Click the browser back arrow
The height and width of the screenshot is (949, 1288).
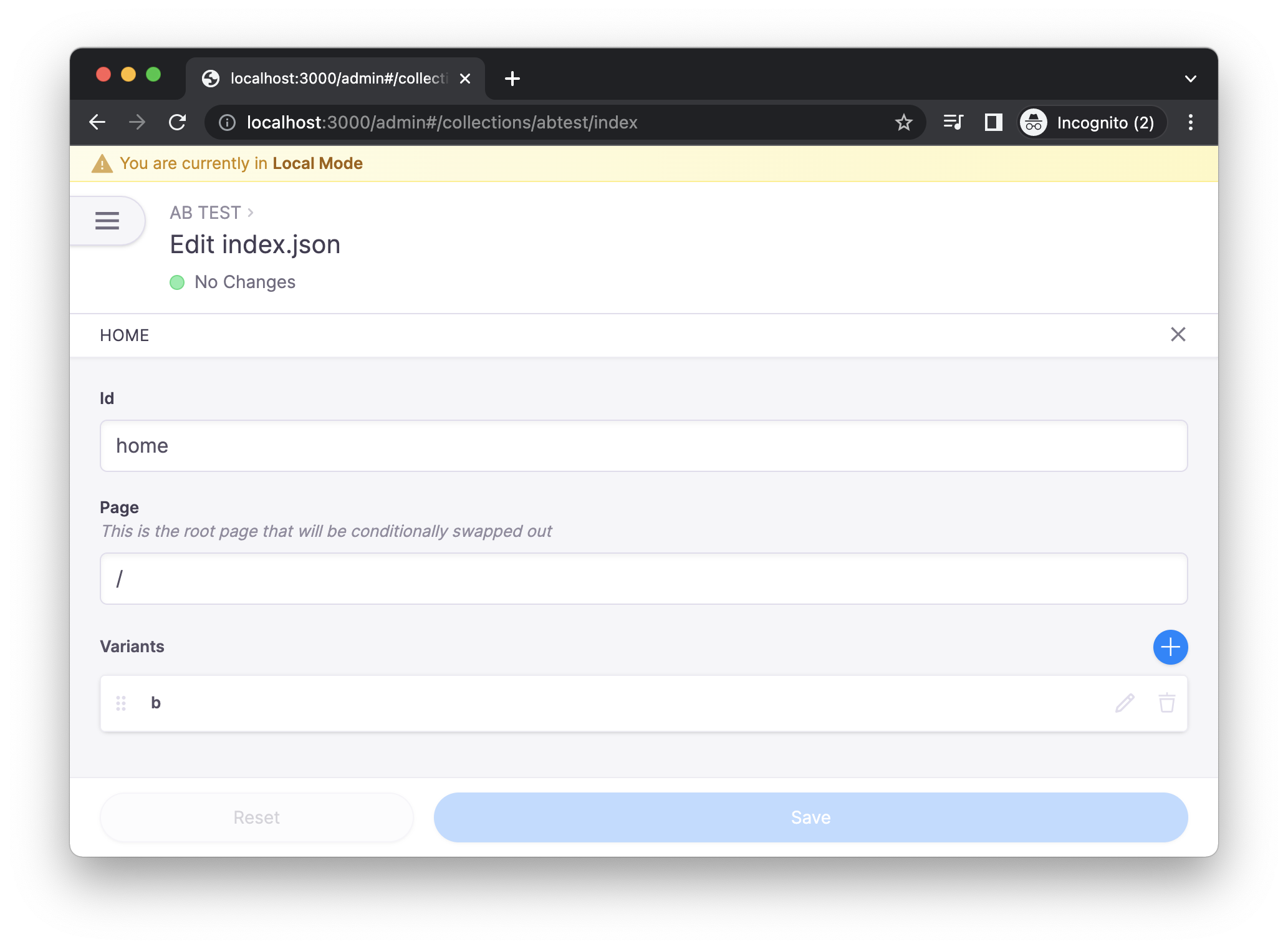[x=98, y=122]
